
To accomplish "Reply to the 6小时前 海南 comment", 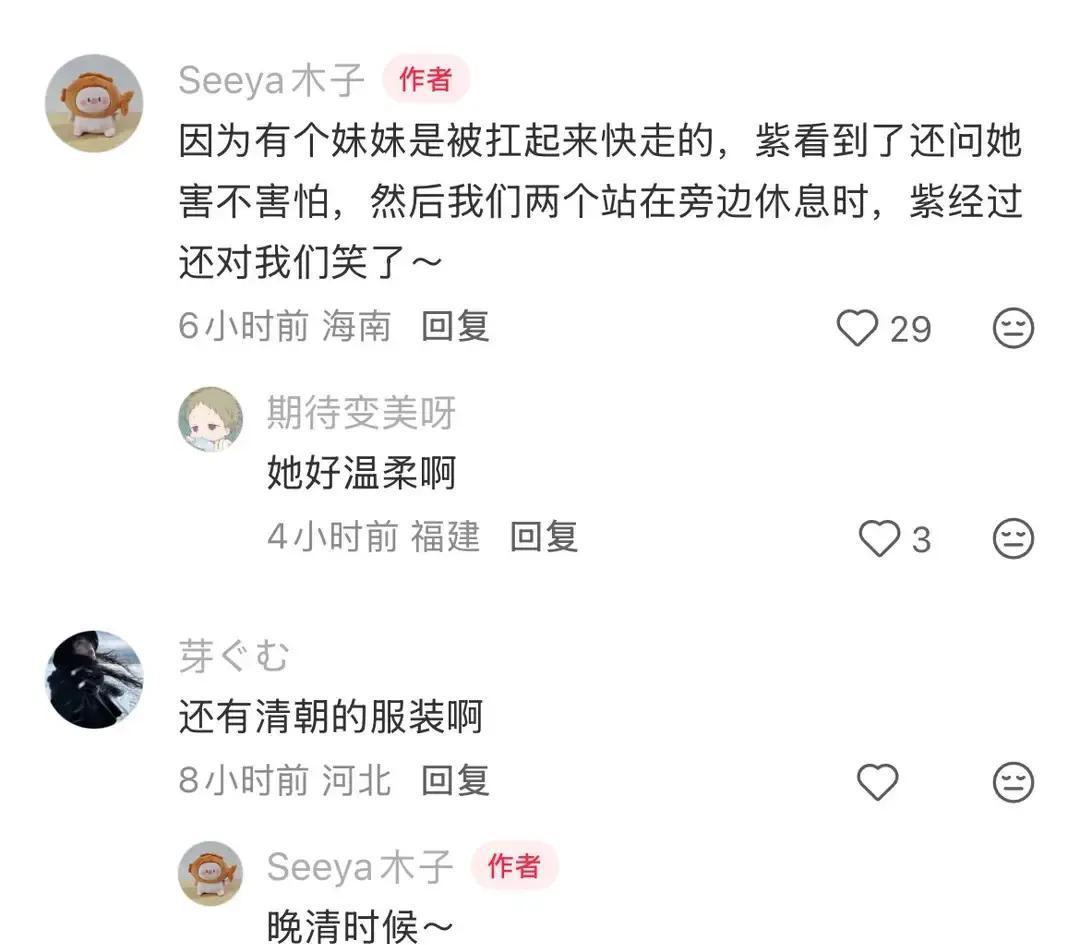I will coord(455,326).
